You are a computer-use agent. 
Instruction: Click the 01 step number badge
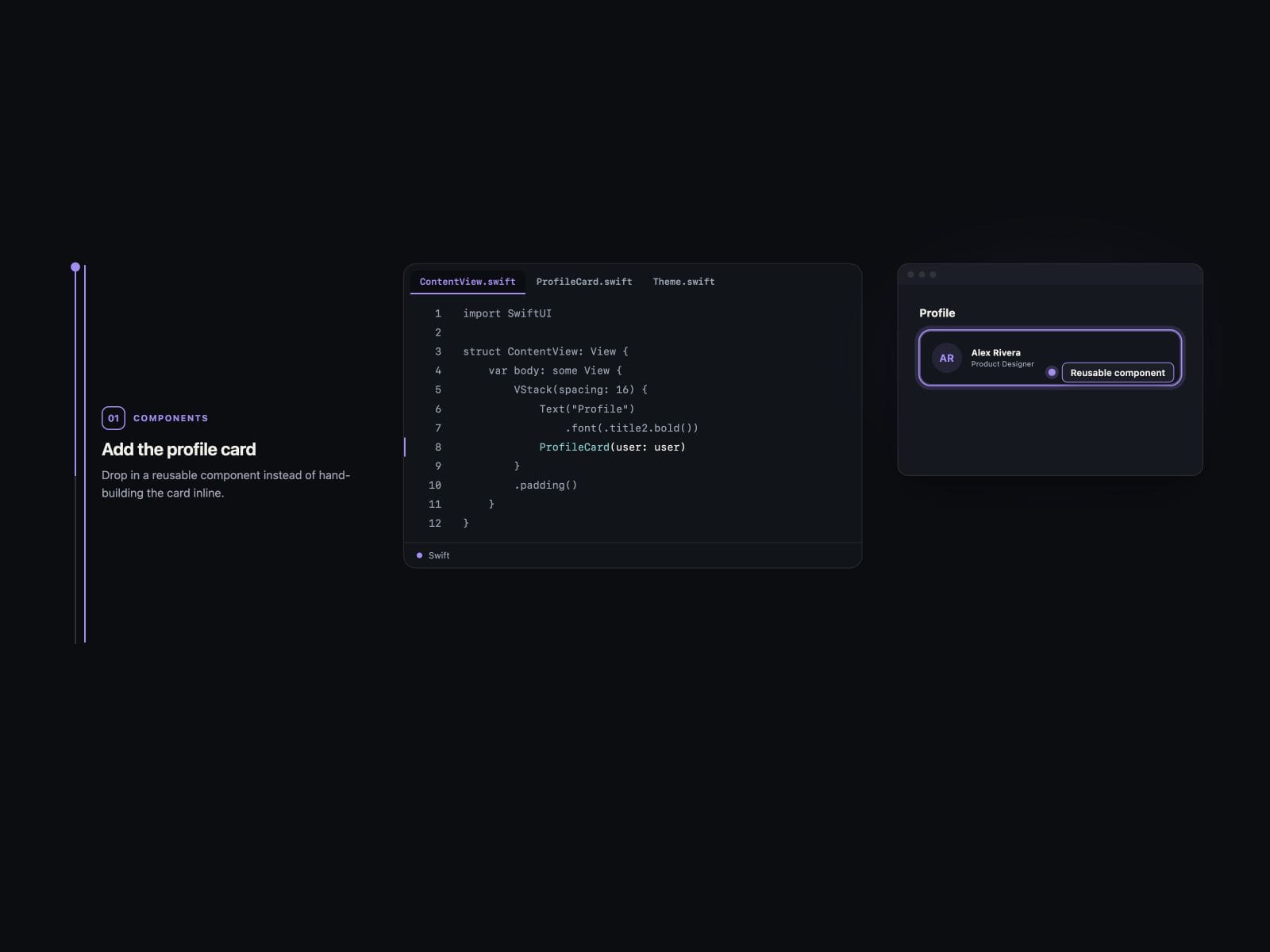114,418
